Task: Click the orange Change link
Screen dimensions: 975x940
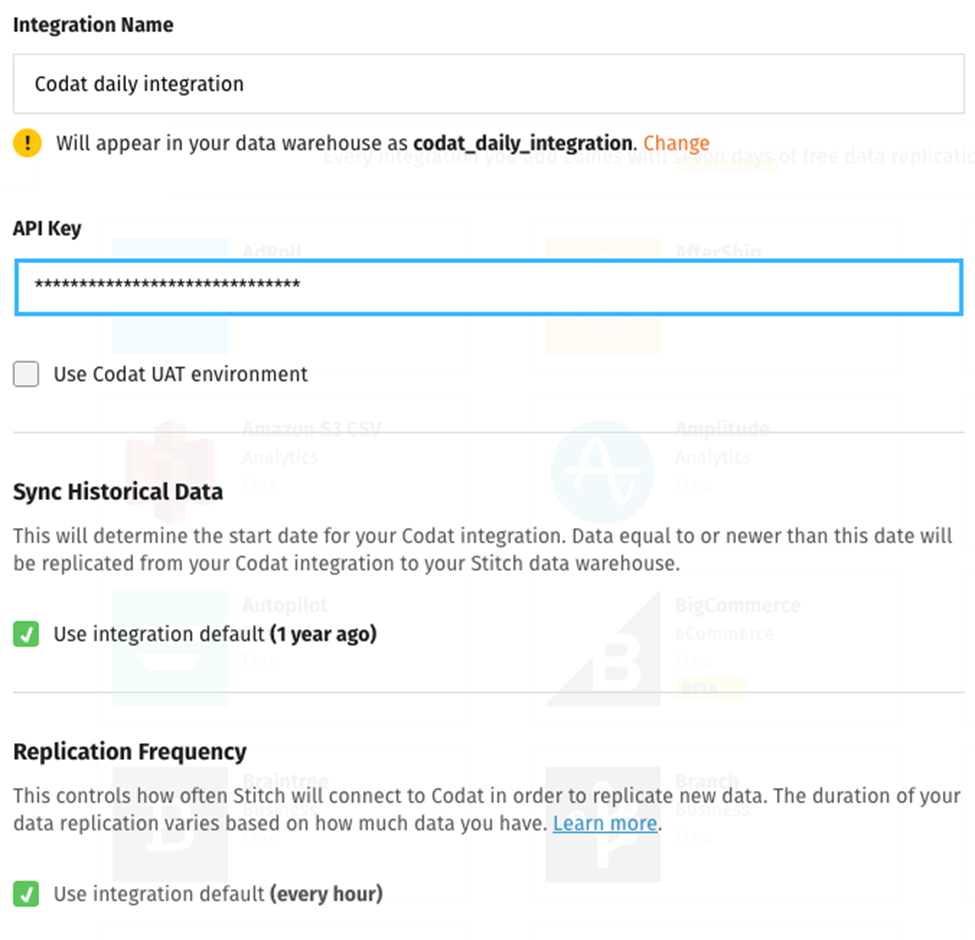Action: click(676, 143)
